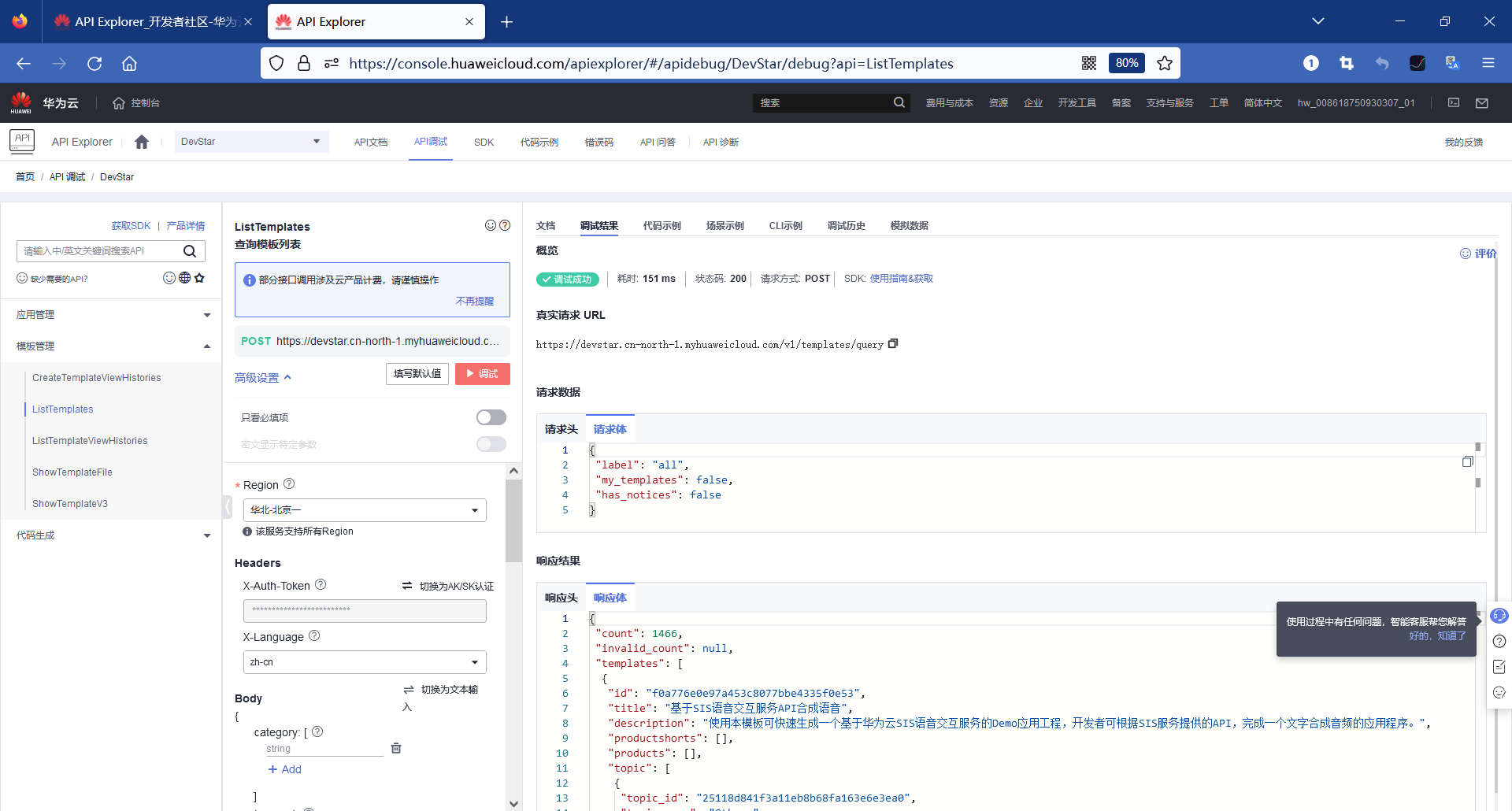Open the QR code icon in address bar
1512x811 pixels.
coord(1089,63)
